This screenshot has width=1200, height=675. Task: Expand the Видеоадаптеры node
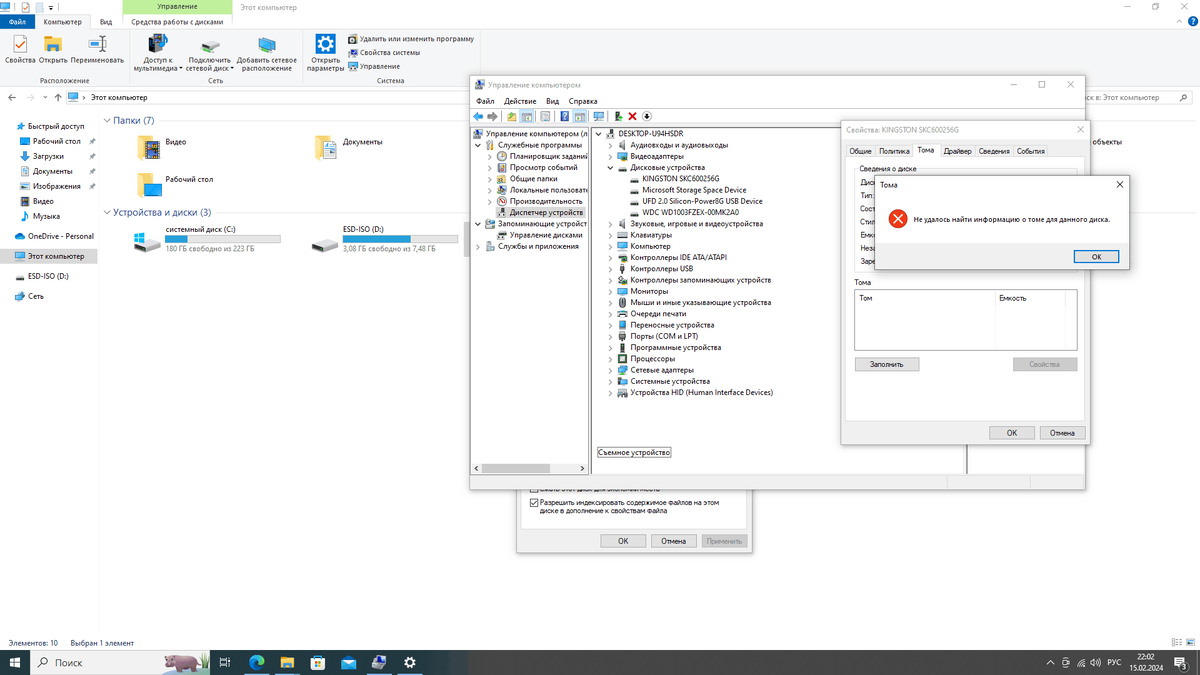tap(611, 156)
